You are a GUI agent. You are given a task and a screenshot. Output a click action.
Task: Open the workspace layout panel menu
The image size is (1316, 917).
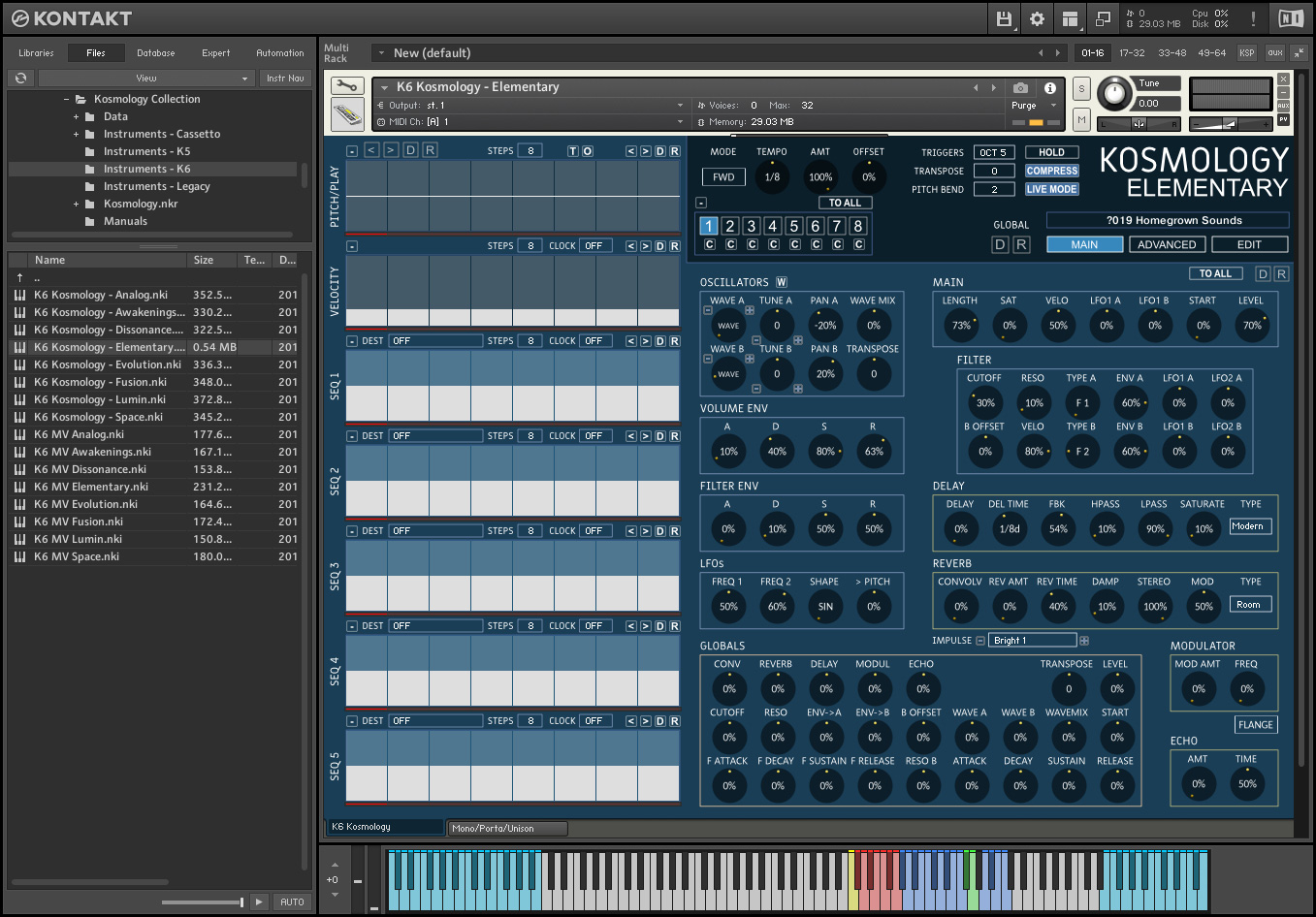[1070, 18]
